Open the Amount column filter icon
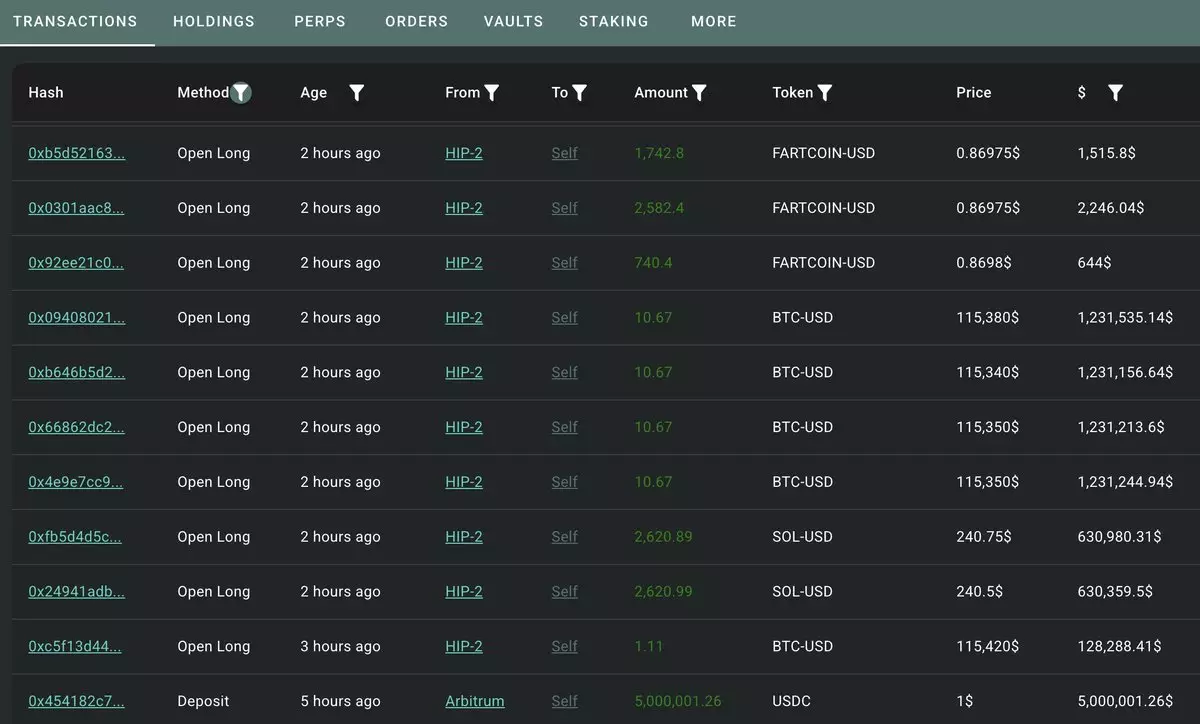 point(700,93)
